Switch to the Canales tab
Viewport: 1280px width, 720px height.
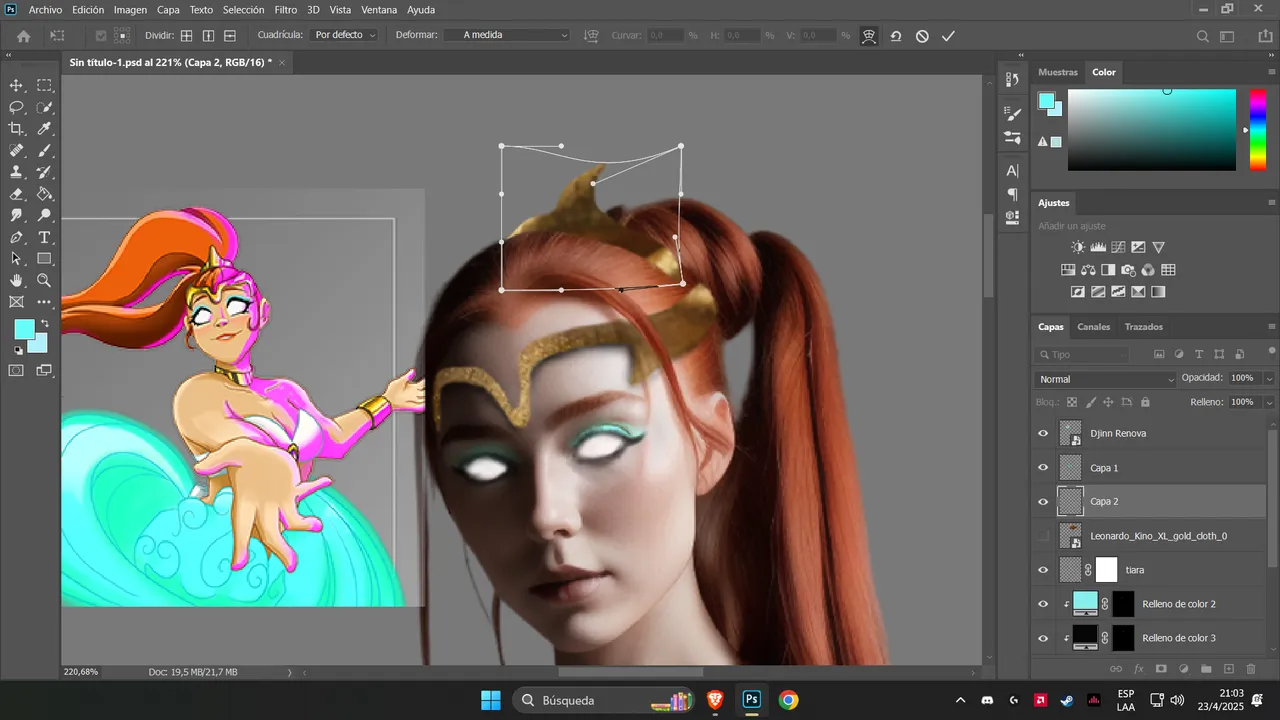[x=1093, y=327]
